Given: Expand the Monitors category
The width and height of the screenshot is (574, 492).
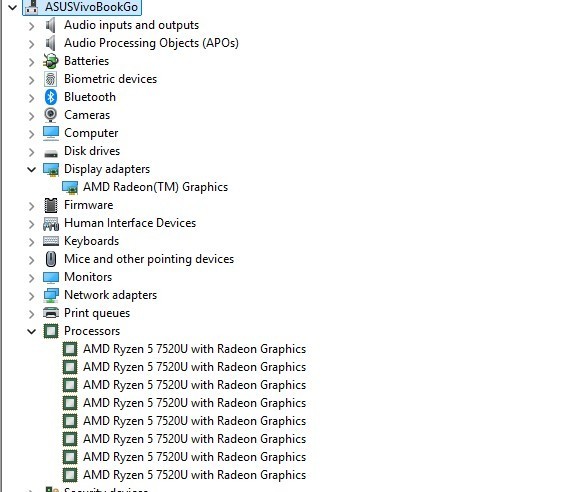Looking at the screenshot, I should click(31, 277).
